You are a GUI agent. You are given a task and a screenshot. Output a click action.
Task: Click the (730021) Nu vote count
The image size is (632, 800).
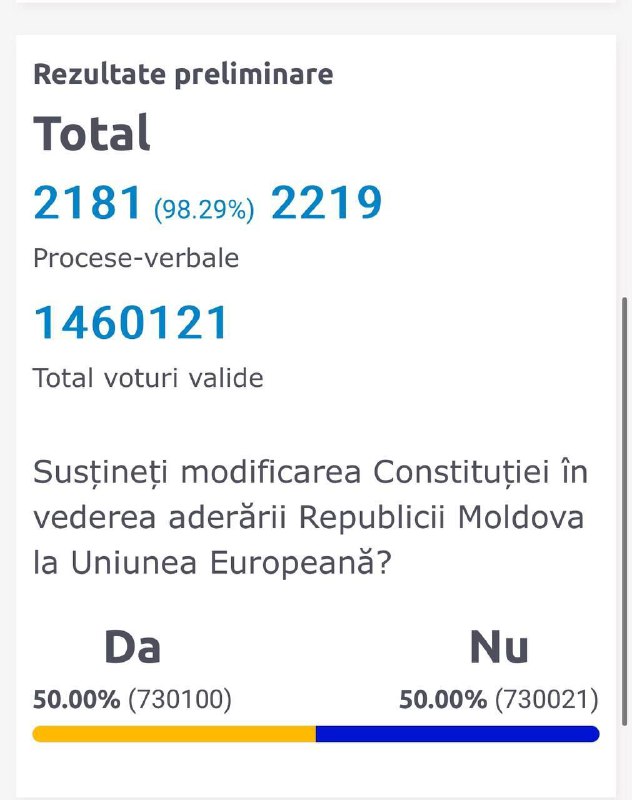click(x=547, y=700)
